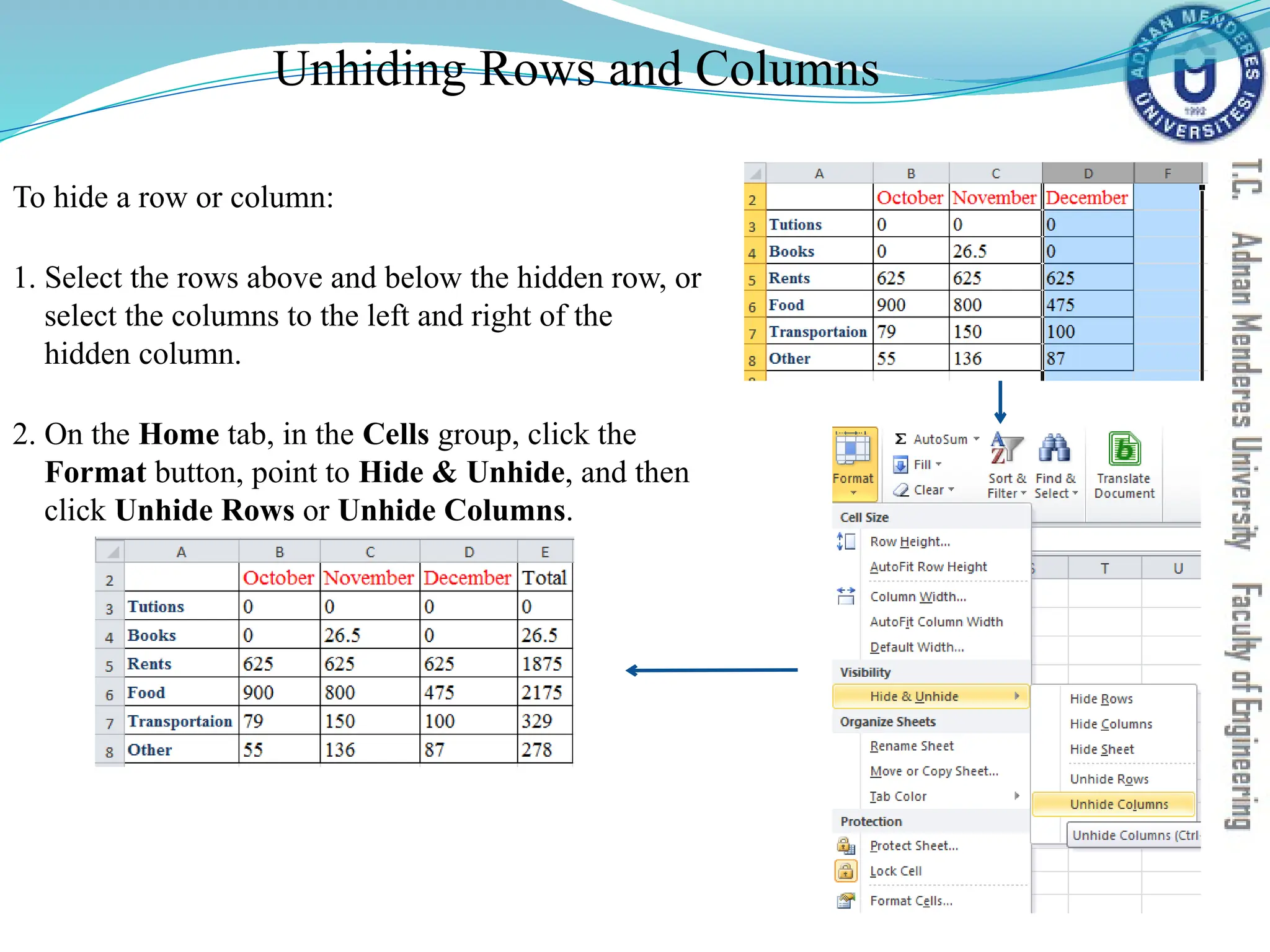This screenshot has width=1270, height=952.
Task: Click the highlighted Unhide Columns entry
Action: pos(1114,804)
